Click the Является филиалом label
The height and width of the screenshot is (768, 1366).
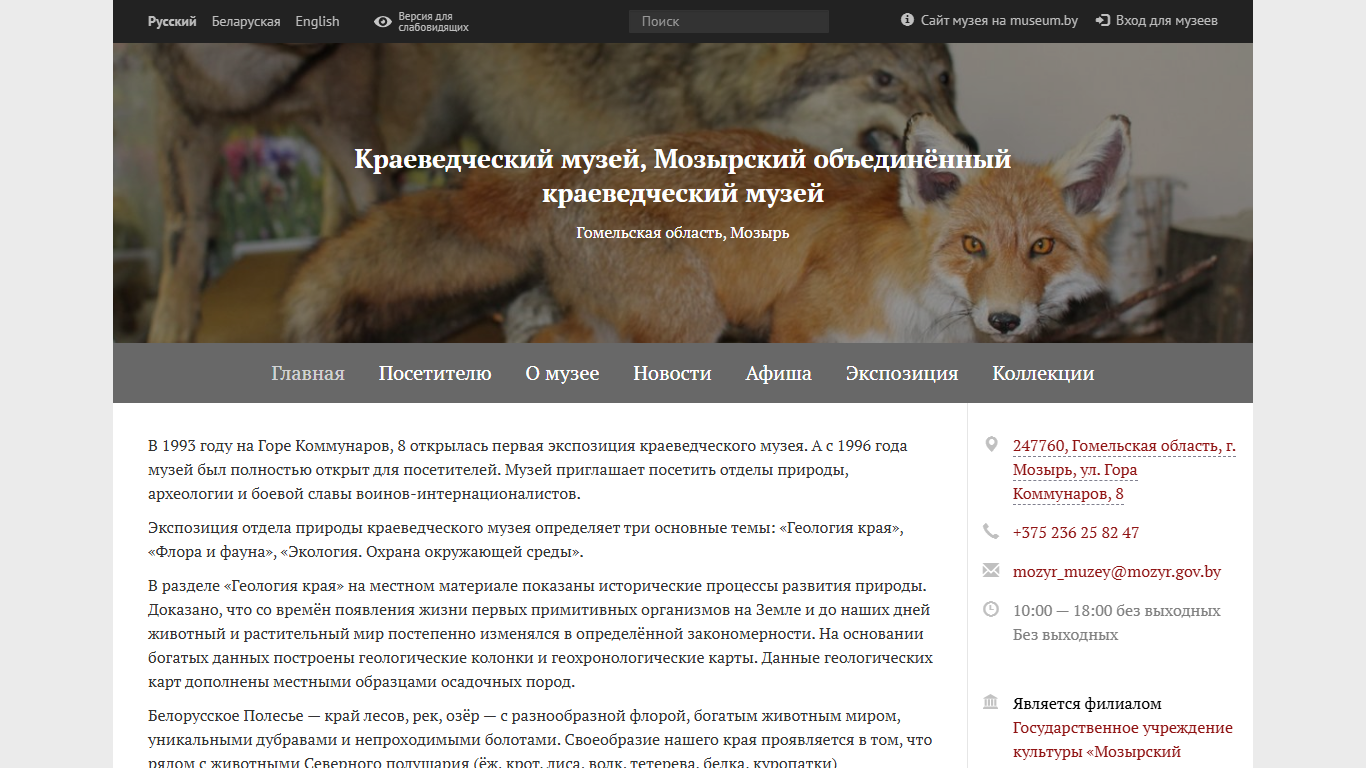(1087, 704)
